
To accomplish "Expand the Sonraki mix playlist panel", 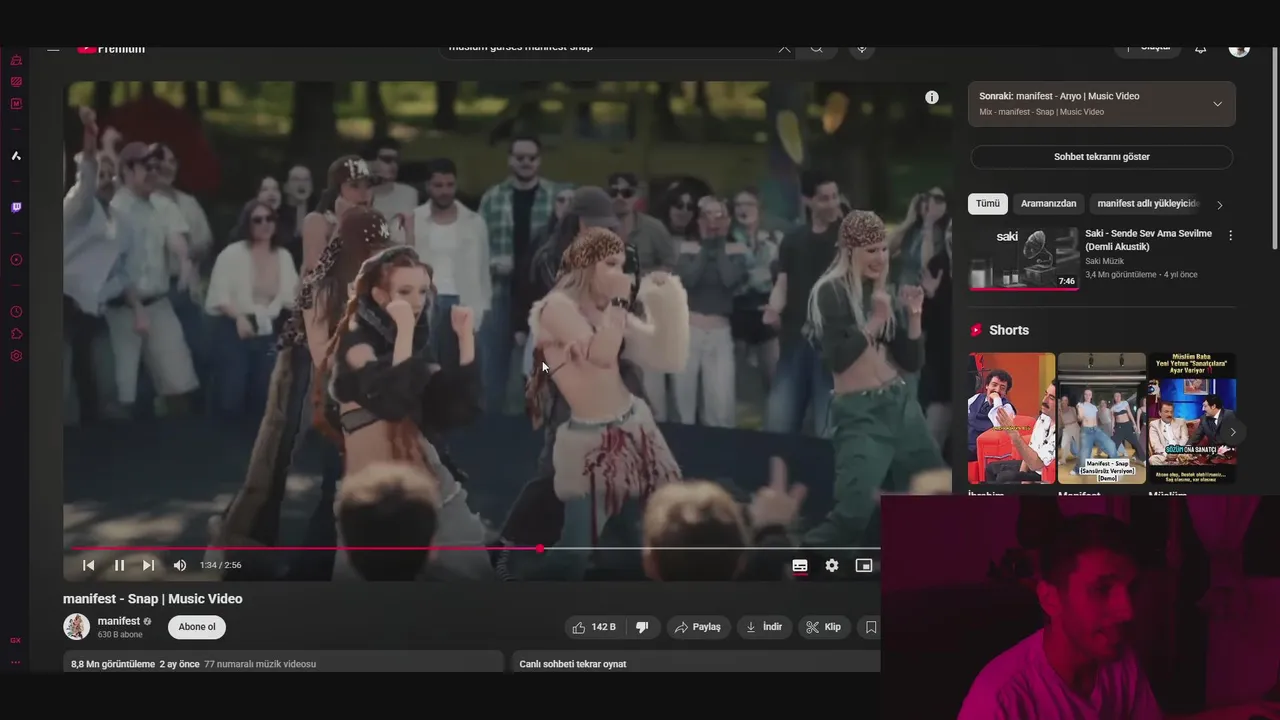I will pos(1217,104).
